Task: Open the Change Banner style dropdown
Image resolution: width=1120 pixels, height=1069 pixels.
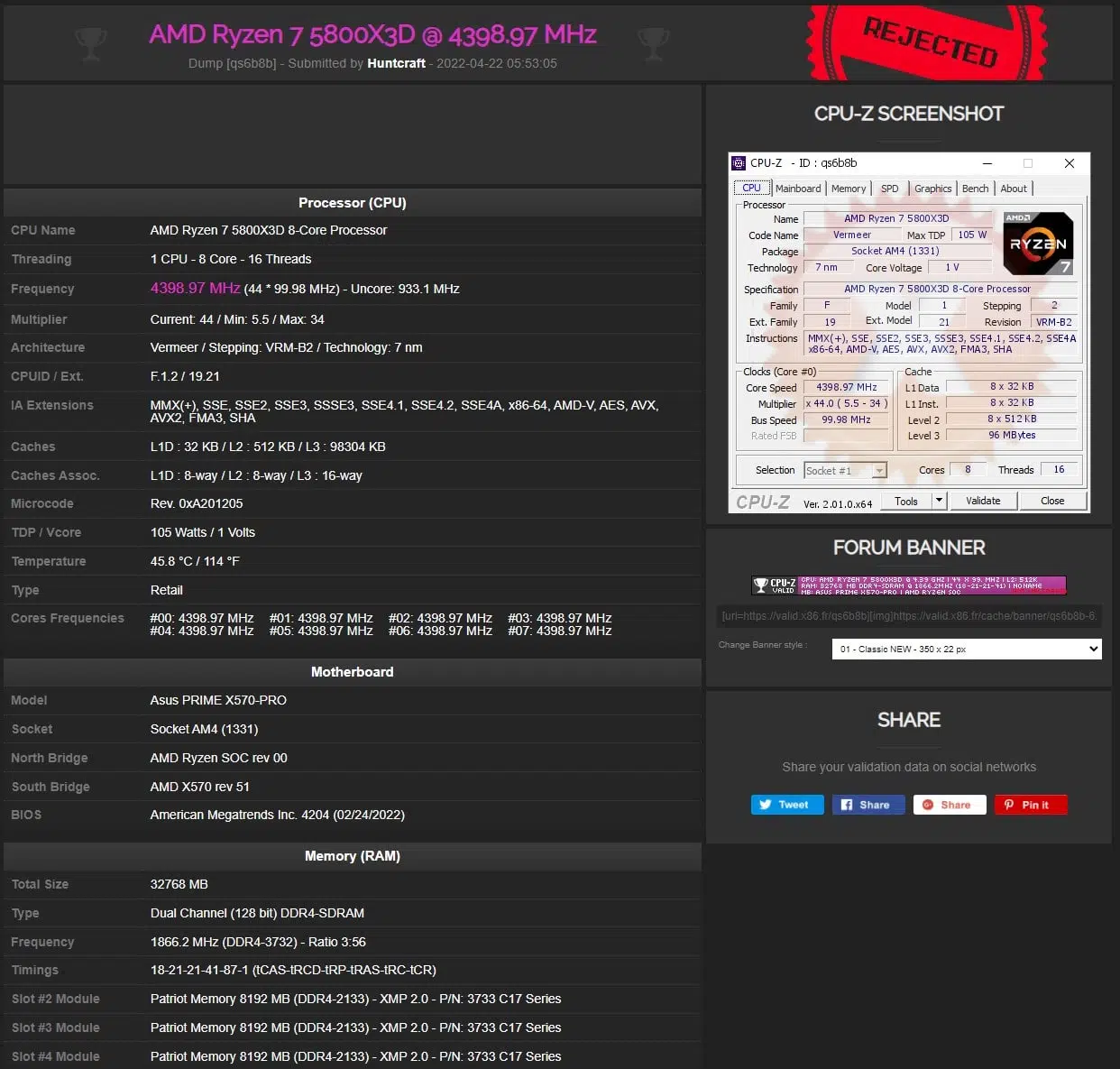Action: tap(967, 649)
